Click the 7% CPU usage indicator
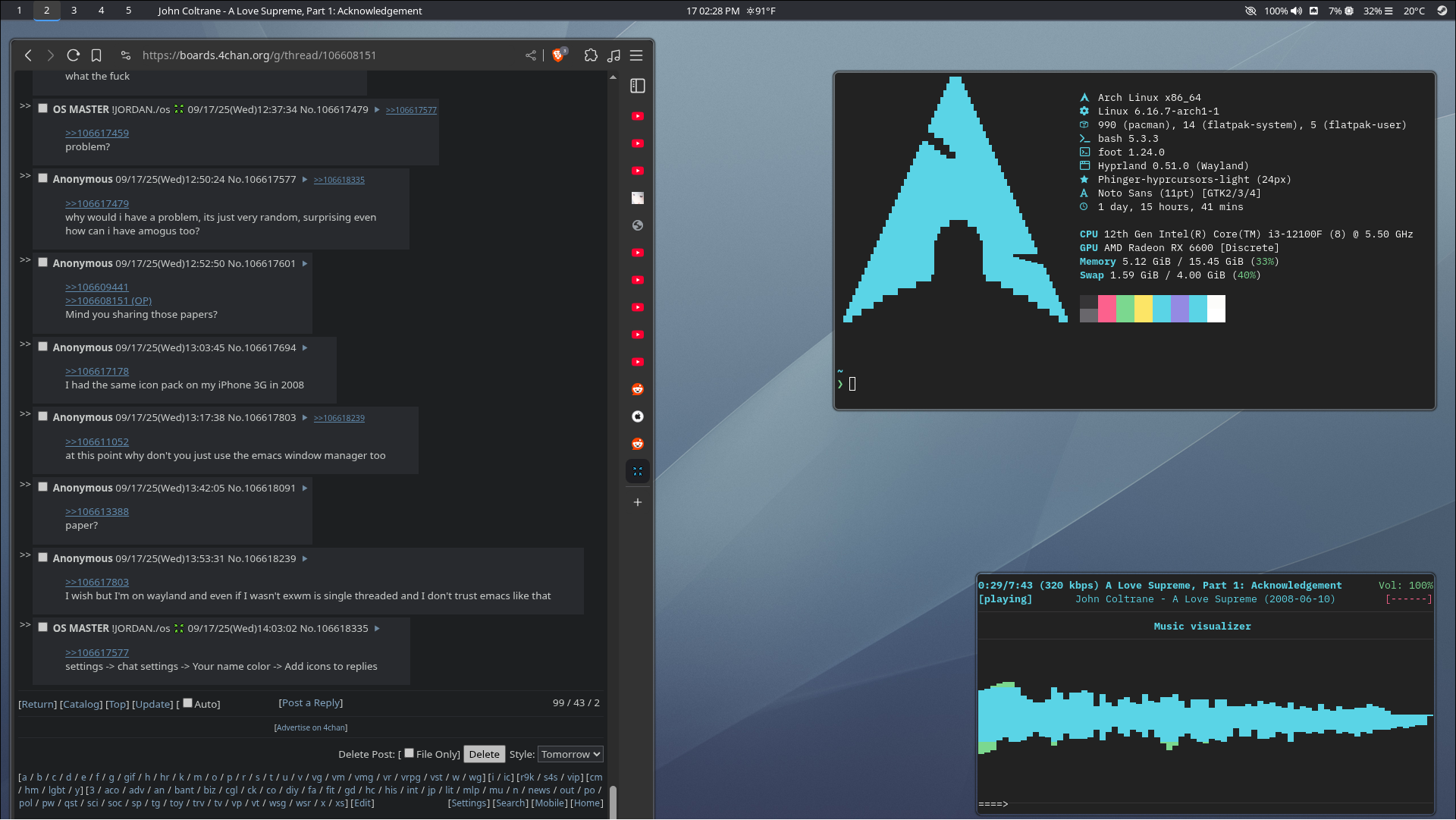This screenshot has width=1456, height=820. click(1341, 11)
